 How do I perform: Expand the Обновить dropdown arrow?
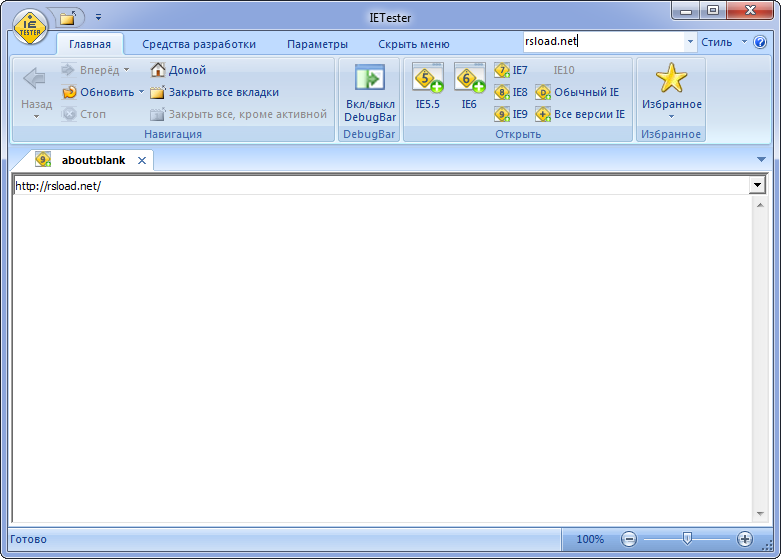click(x=141, y=92)
